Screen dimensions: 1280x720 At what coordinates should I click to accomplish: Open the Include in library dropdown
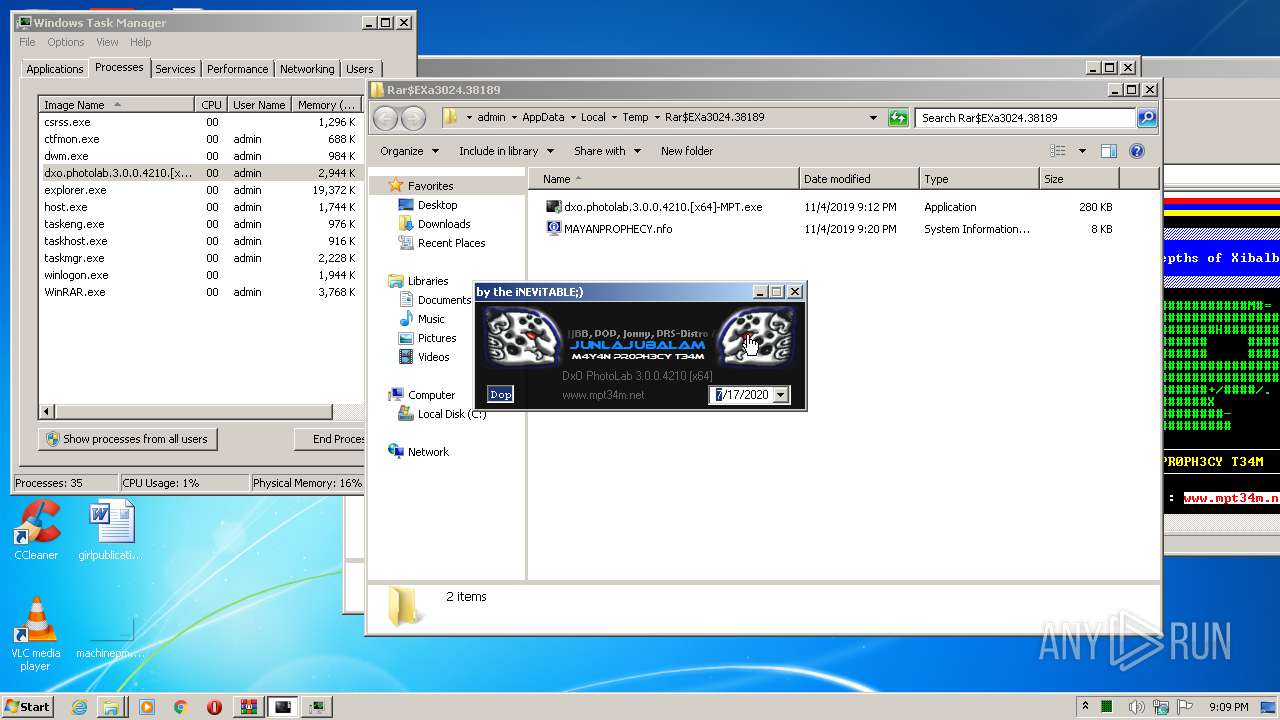pyautogui.click(x=506, y=151)
